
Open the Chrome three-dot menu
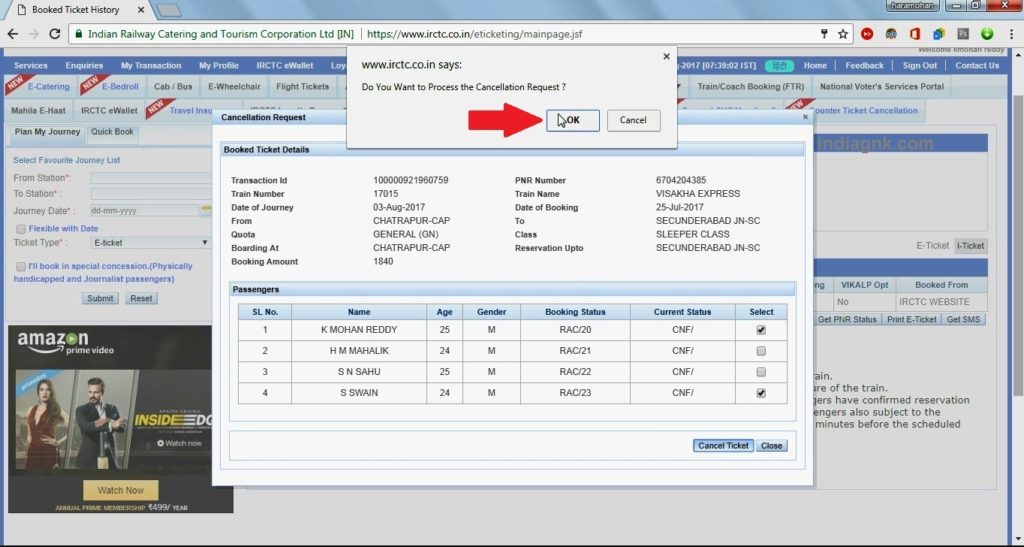pos(1011,34)
